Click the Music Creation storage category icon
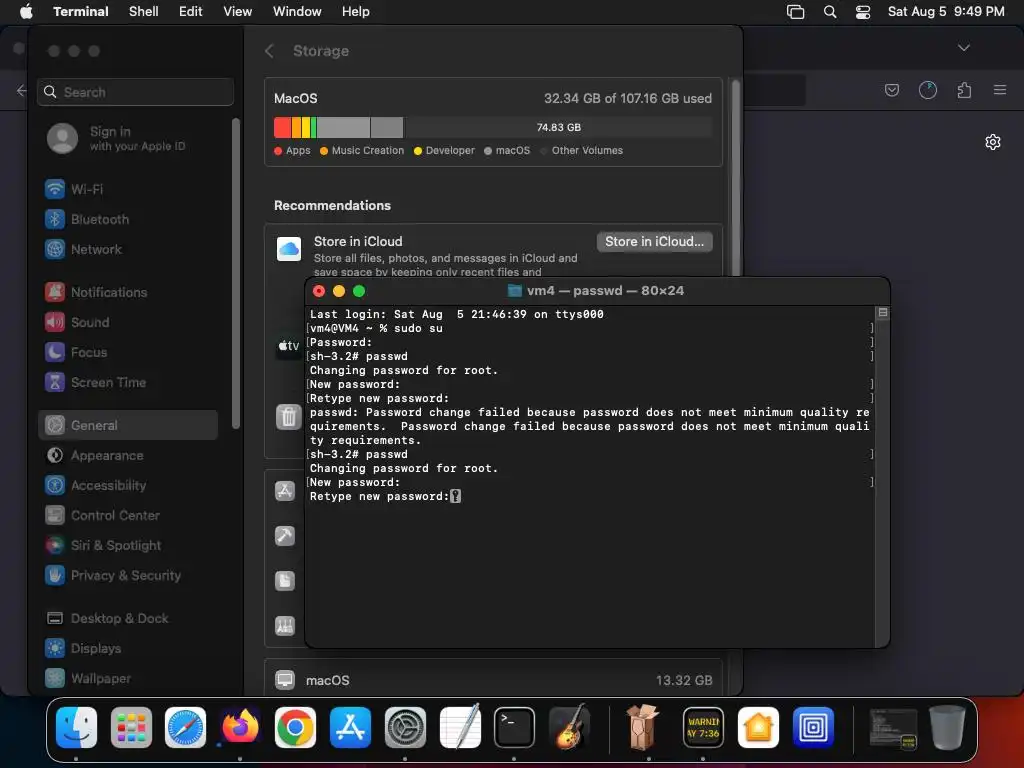 click(285, 626)
